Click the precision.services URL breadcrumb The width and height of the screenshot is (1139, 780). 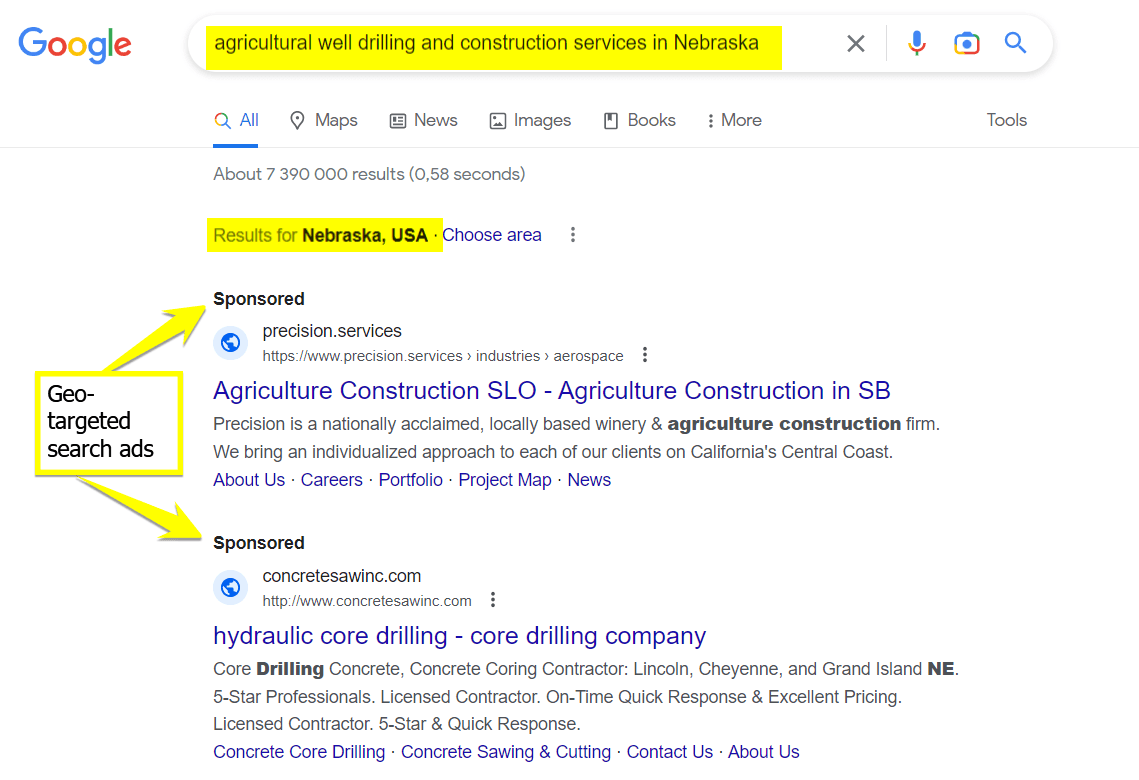442,356
